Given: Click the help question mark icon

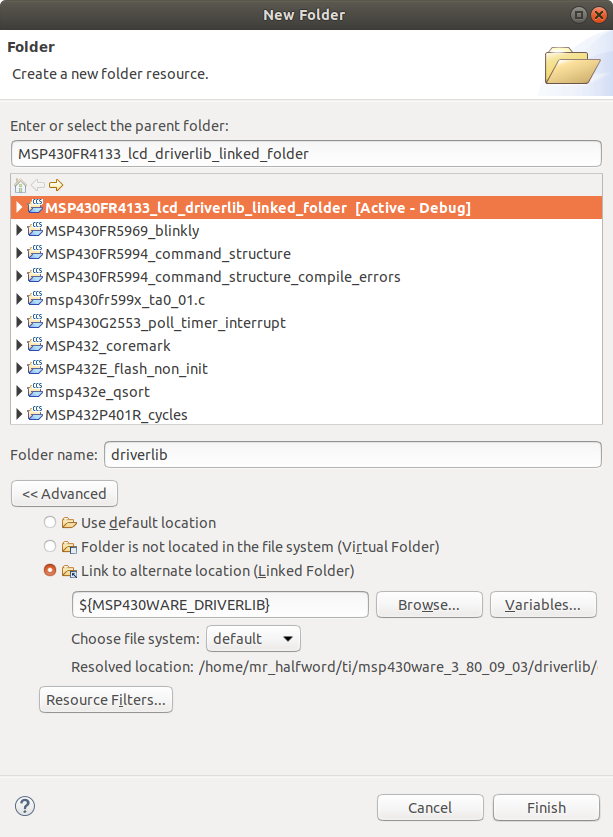Looking at the screenshot, I should click(25, 806).
